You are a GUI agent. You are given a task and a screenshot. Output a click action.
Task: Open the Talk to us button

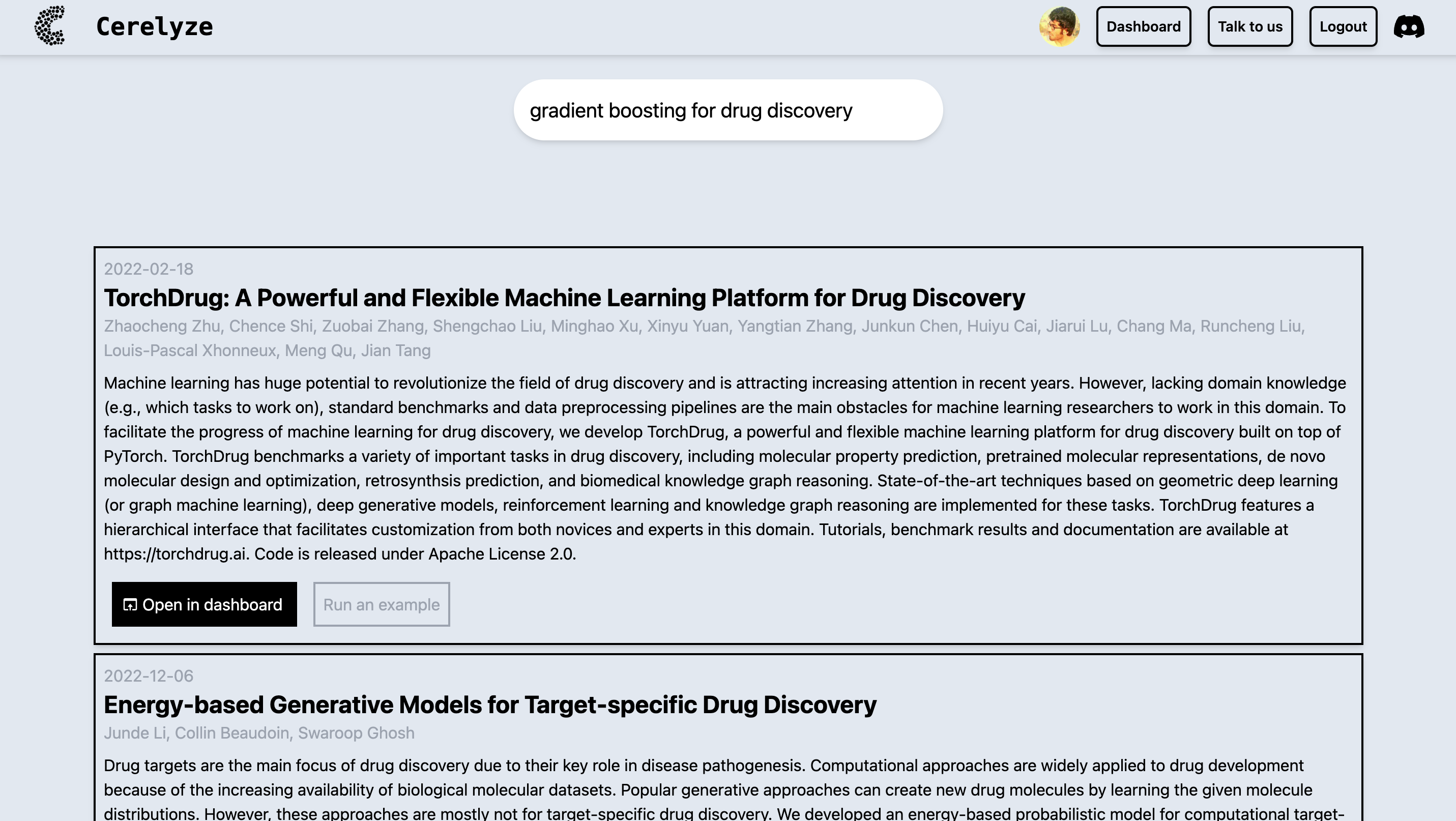click(1249, 26)
